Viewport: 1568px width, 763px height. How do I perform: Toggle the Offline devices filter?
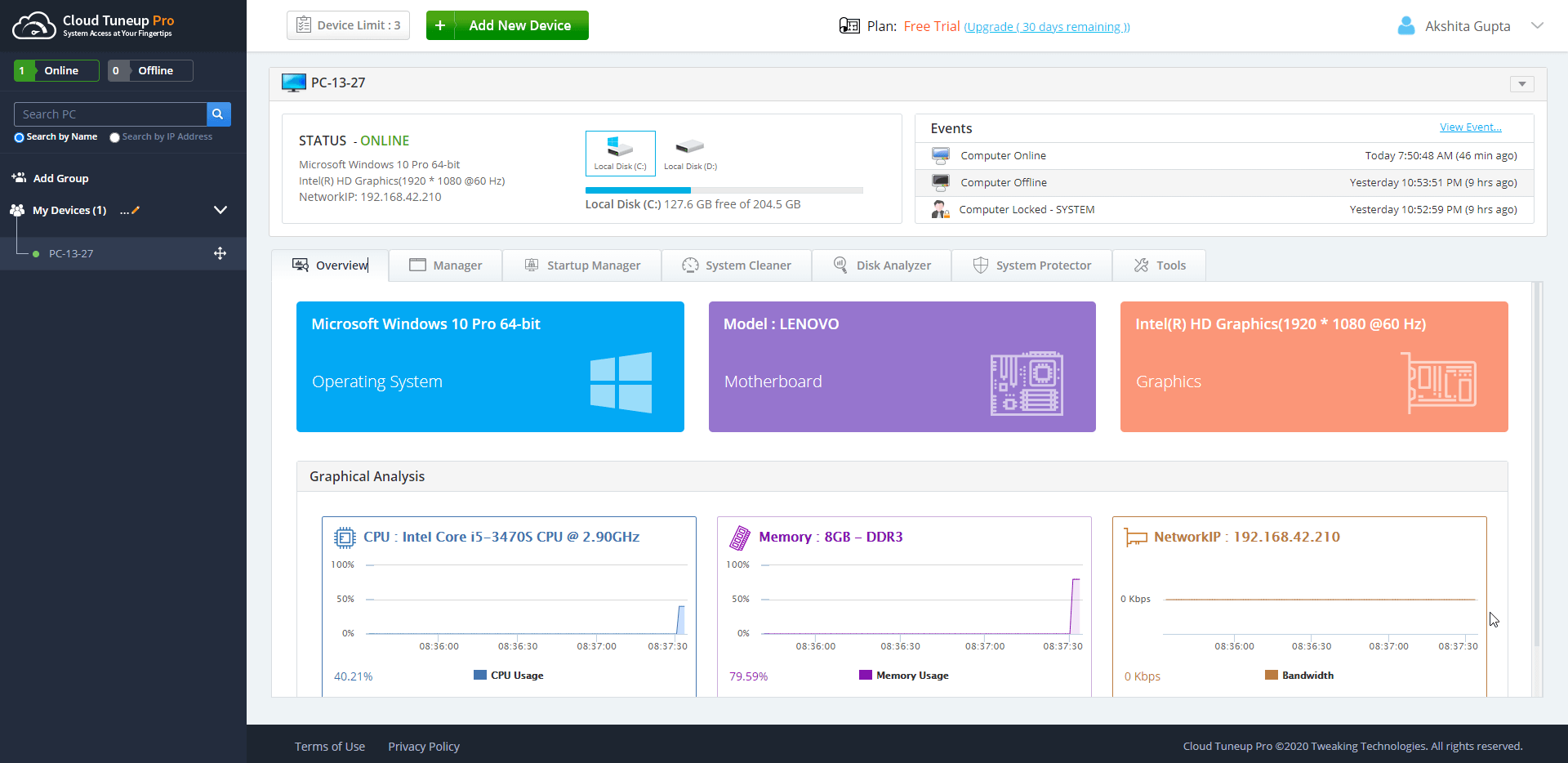[x=149, y=70]
